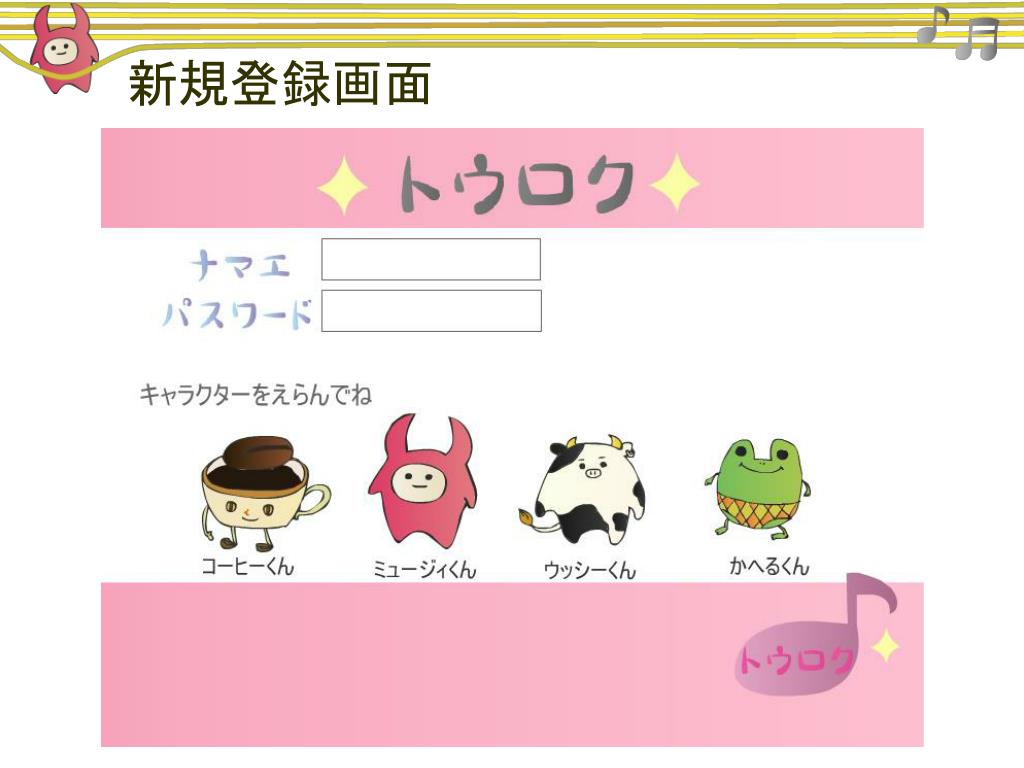The height and width of the screenshot is (768, 1024).
Task: Choose the かえるくん frog character
Action: tap(758, 488)
